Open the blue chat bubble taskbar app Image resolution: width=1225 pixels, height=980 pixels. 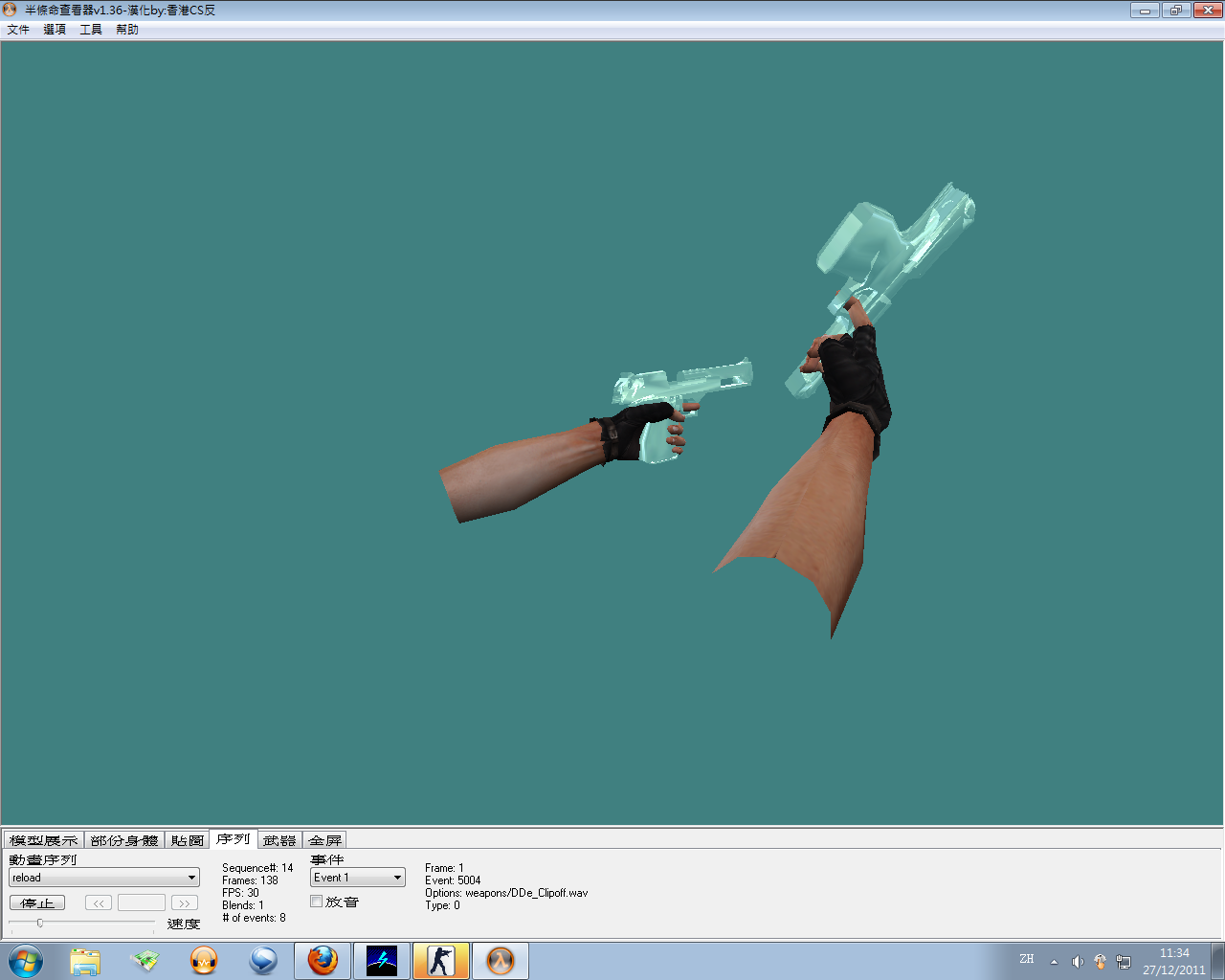(263, 961)
